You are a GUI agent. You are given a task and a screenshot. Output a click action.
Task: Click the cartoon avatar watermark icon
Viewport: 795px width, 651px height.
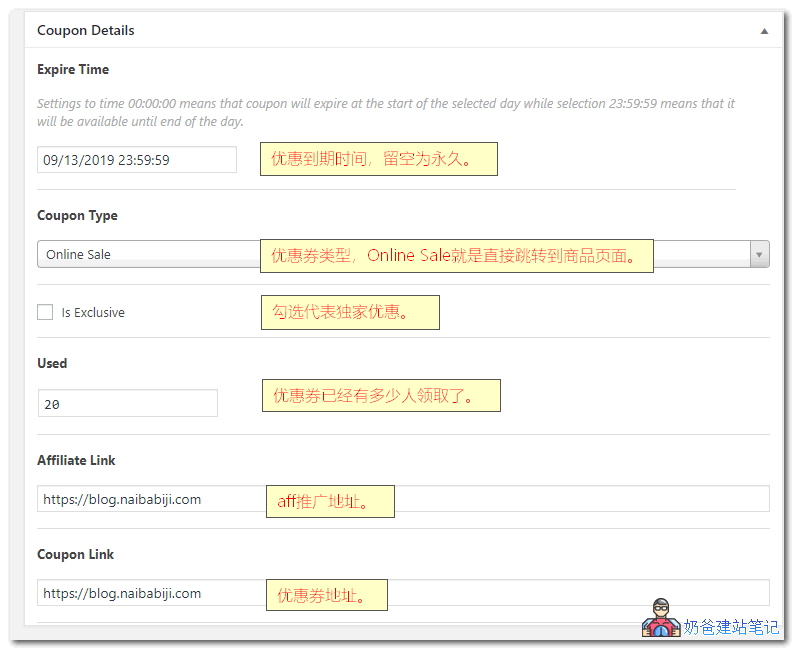[x=660, y=618]
